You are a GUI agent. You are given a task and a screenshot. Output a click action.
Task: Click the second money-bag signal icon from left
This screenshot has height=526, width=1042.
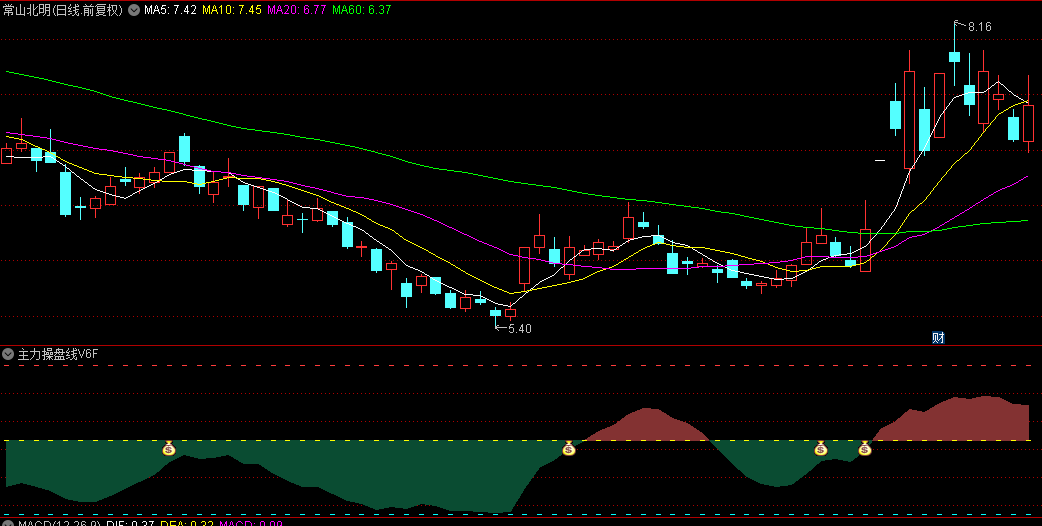click(x=568, y=449)
